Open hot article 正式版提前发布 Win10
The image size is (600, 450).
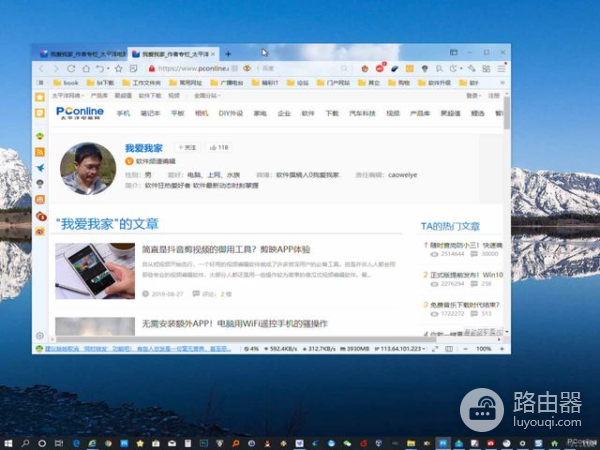click(x=466, y=275)
